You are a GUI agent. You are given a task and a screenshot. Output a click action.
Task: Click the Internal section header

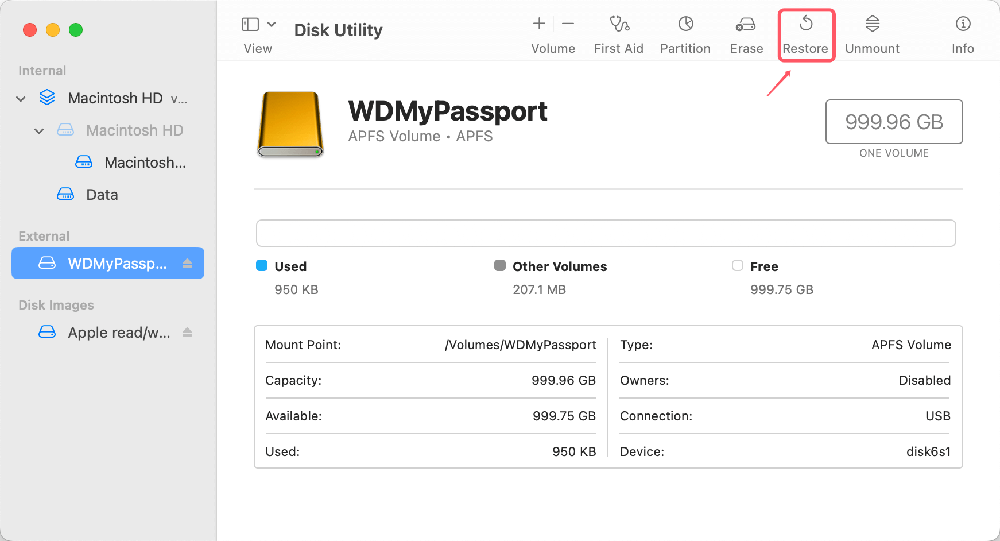[42, 70]
